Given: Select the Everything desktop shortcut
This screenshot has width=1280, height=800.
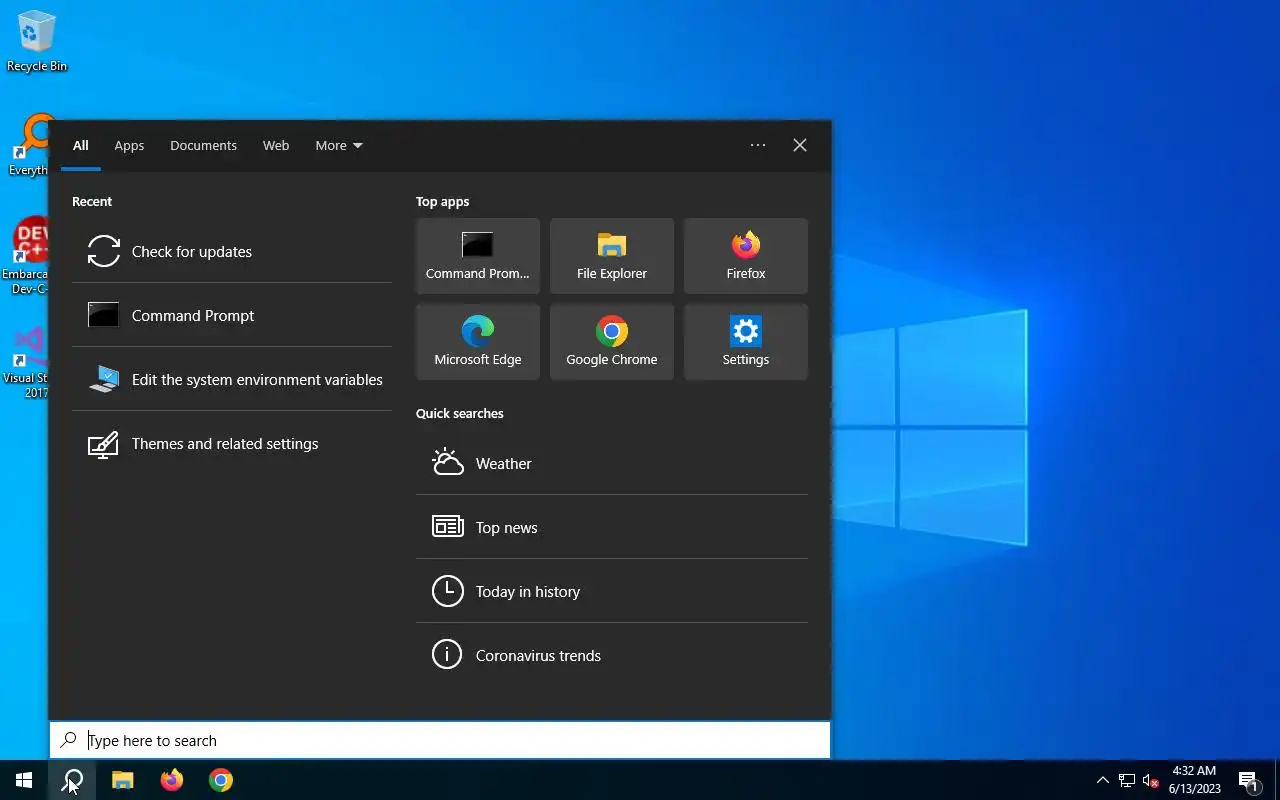Looking at the screenshot, I should [28, 146].
